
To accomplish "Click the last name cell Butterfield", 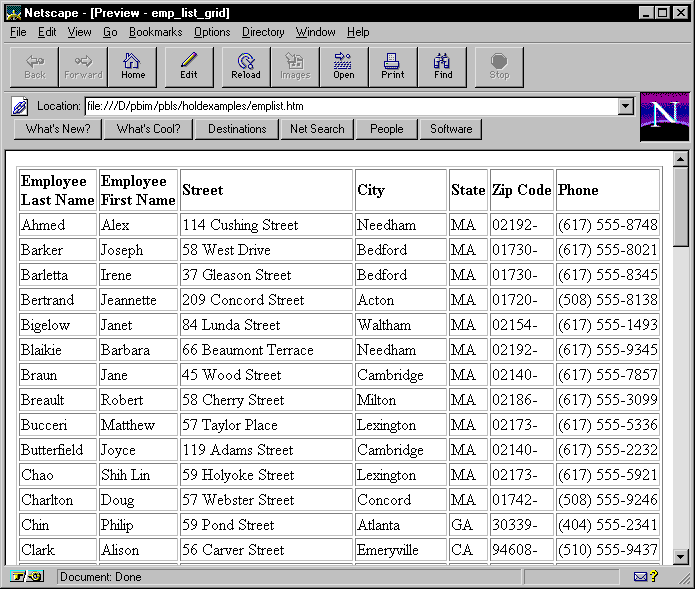I will tap(58, 450).
